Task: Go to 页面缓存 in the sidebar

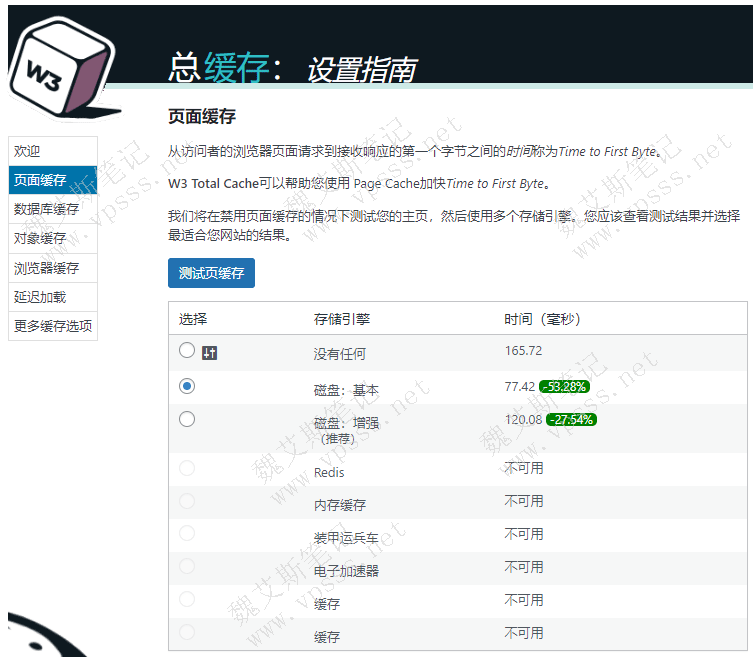Action: 53,180
